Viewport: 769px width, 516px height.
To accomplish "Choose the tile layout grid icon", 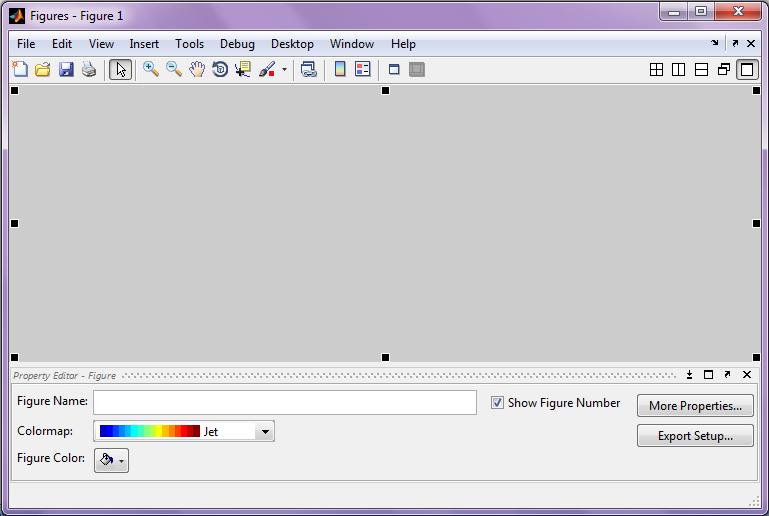I will coord(656,70).
